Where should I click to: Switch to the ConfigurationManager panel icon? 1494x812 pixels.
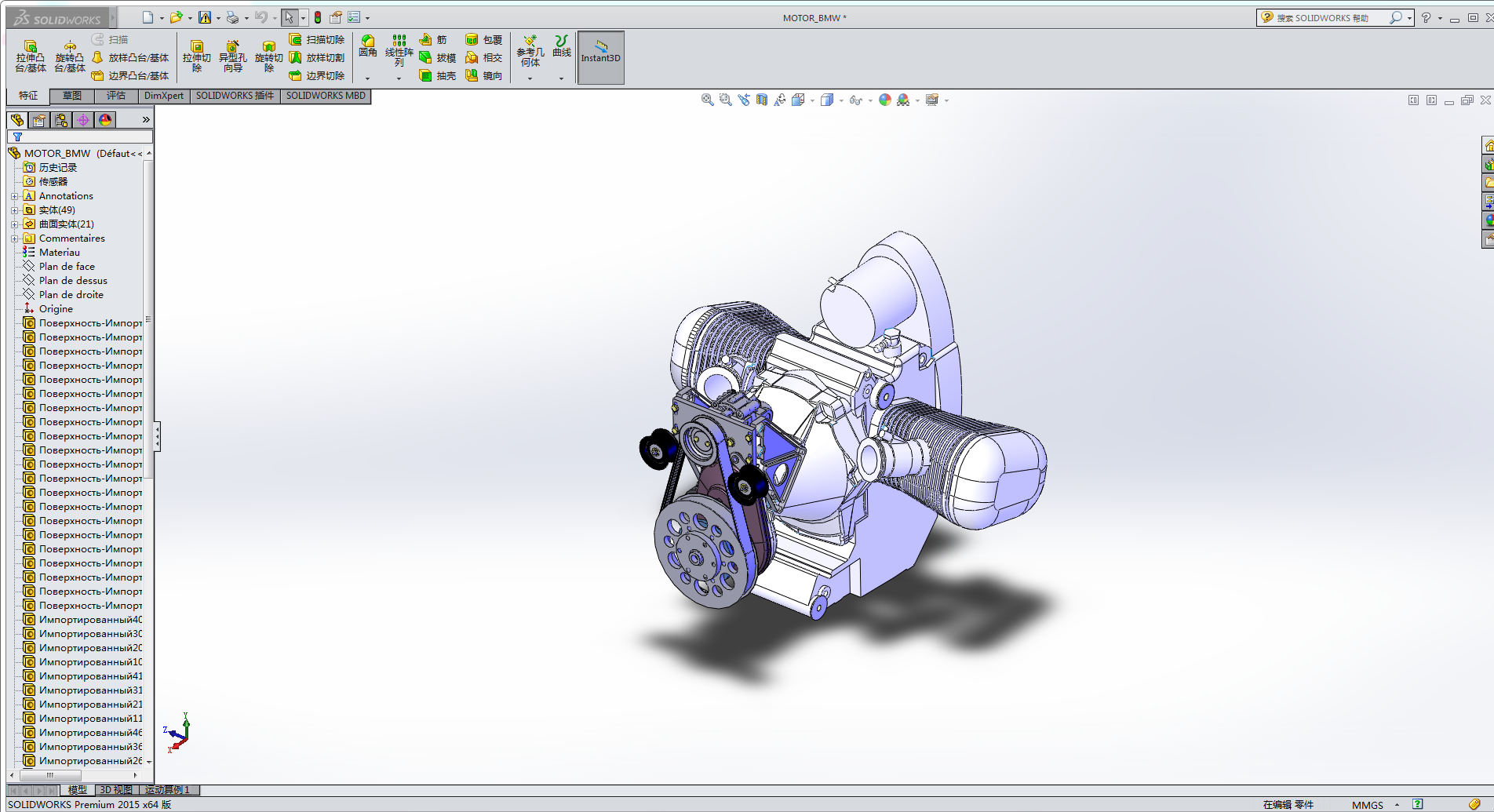point(61,119)
